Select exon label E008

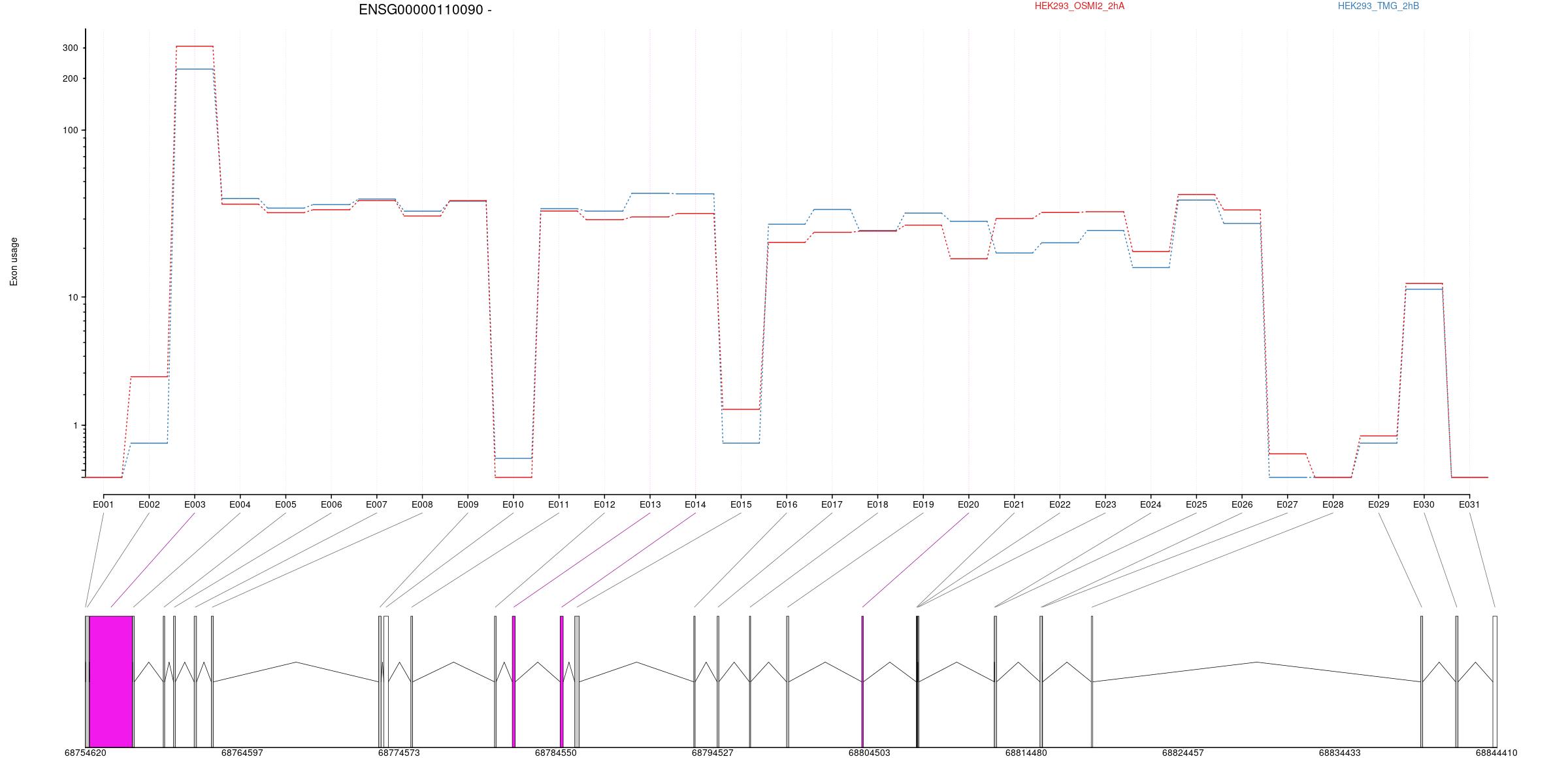pos(422,504)
